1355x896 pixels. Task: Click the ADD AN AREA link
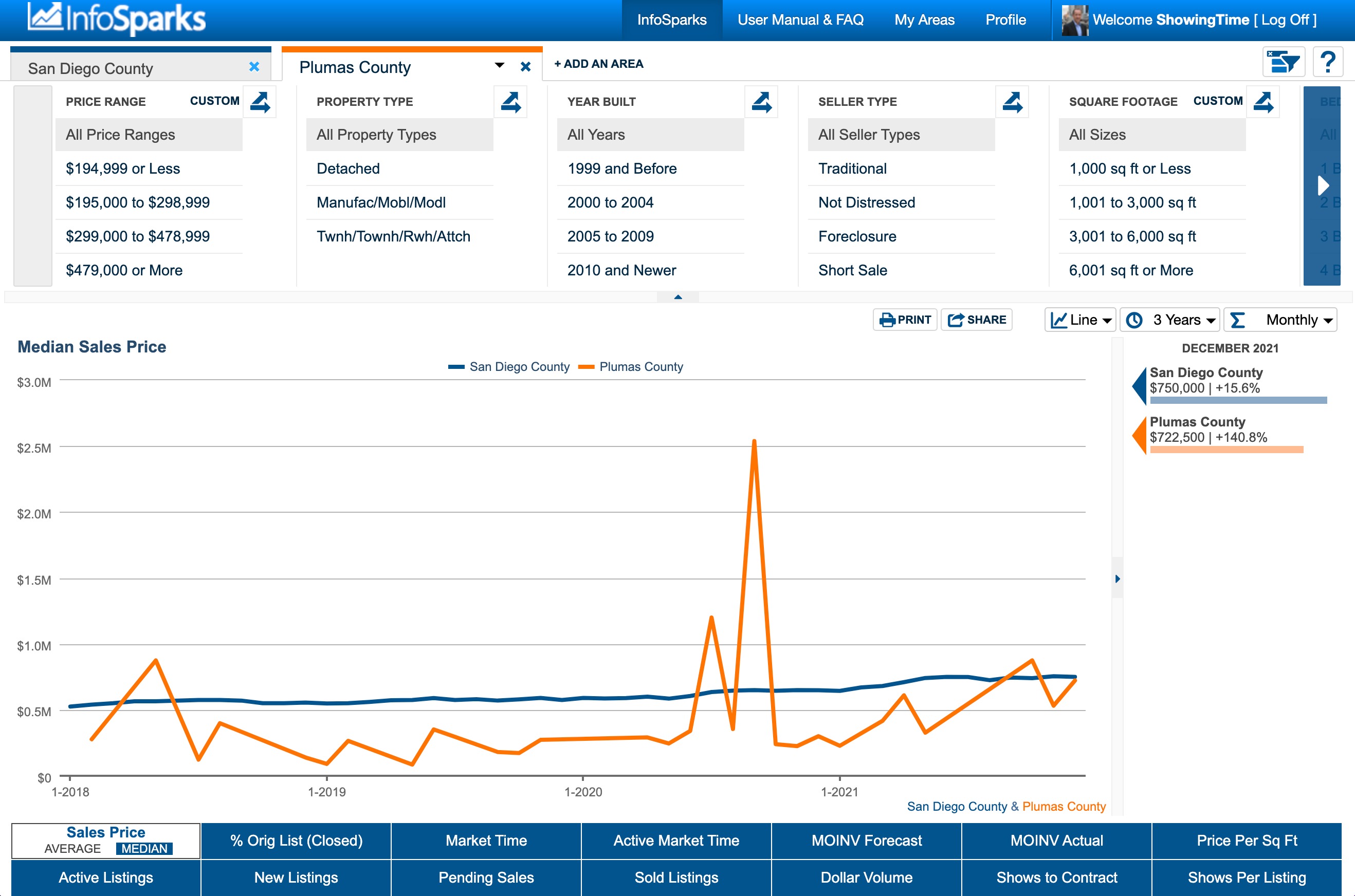[599, 64]
